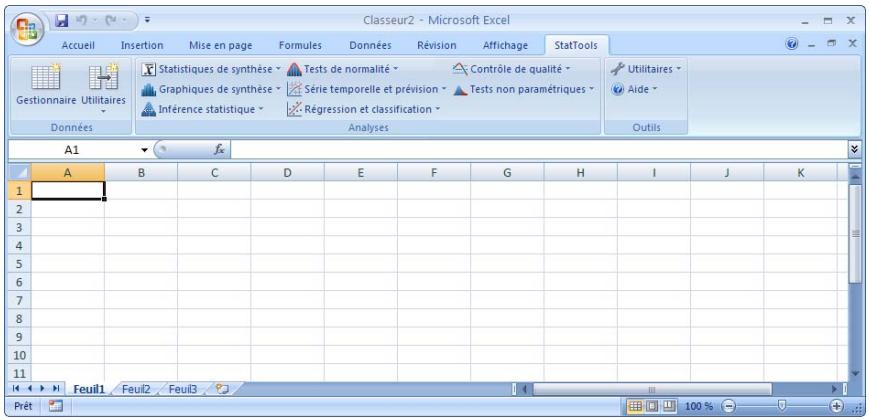
Task: Select column D header
Action: pos(287,173)
